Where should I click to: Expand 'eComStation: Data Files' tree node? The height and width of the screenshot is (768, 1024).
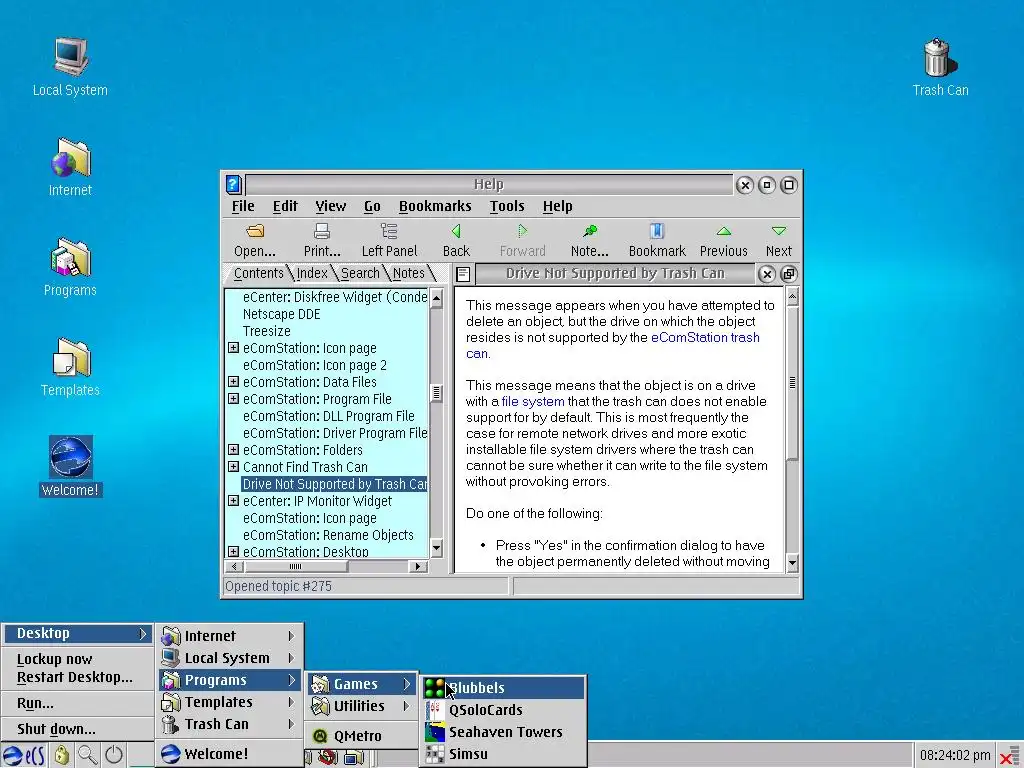click(233, 382)
